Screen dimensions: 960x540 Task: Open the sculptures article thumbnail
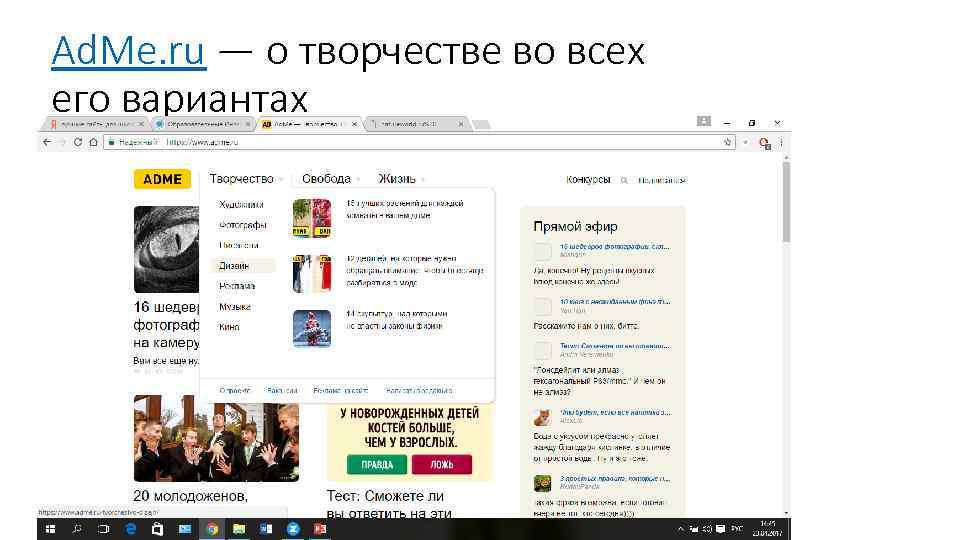point(312,329)
